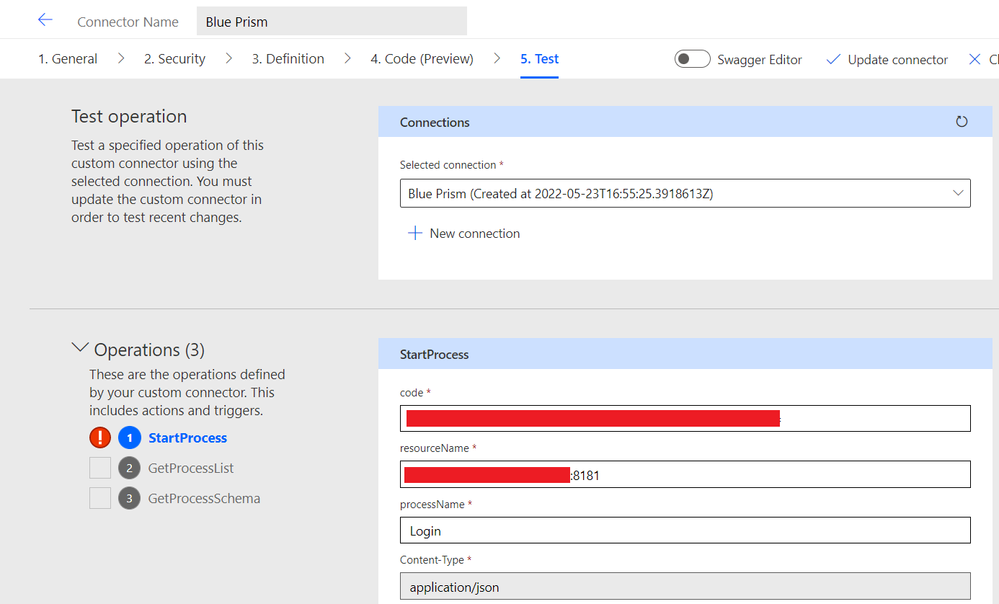Click the Update connector checkmark icon

click(x=833, y=60)
